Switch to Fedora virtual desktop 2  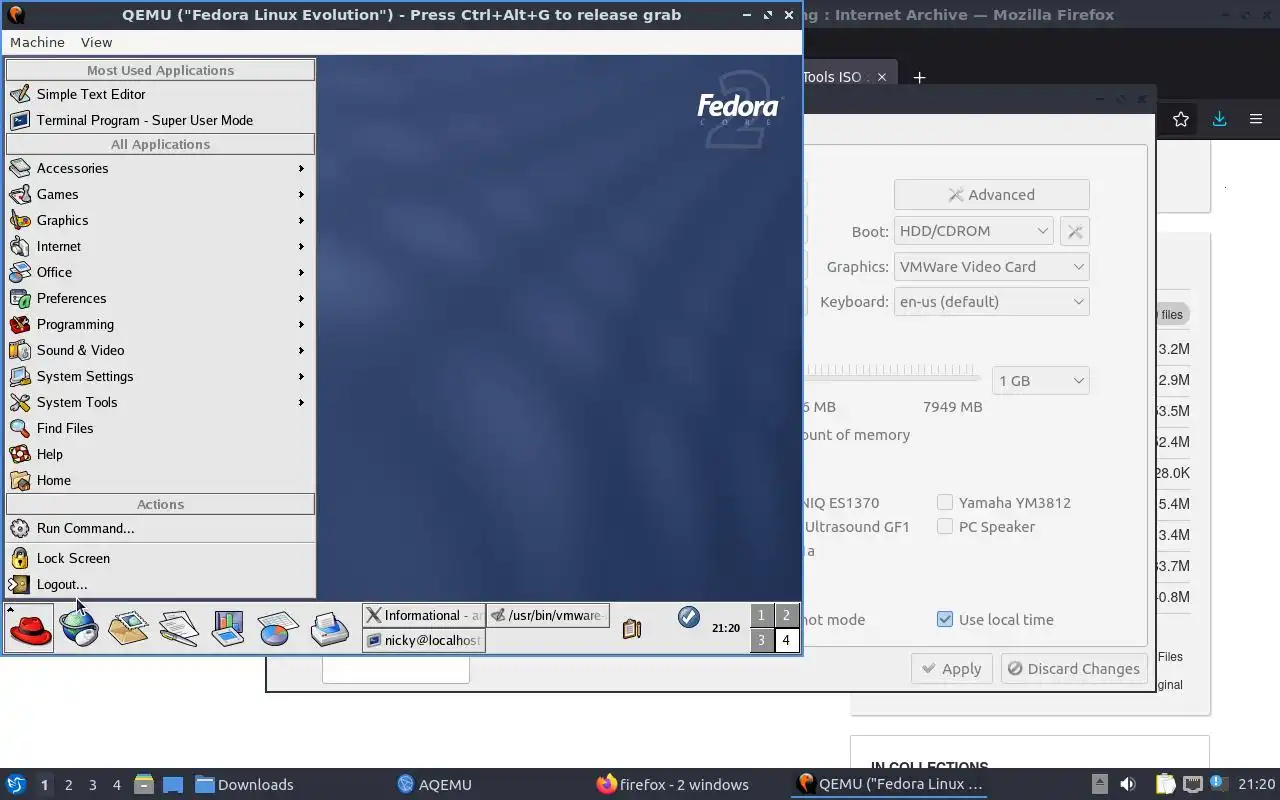(x=787, y=616)
